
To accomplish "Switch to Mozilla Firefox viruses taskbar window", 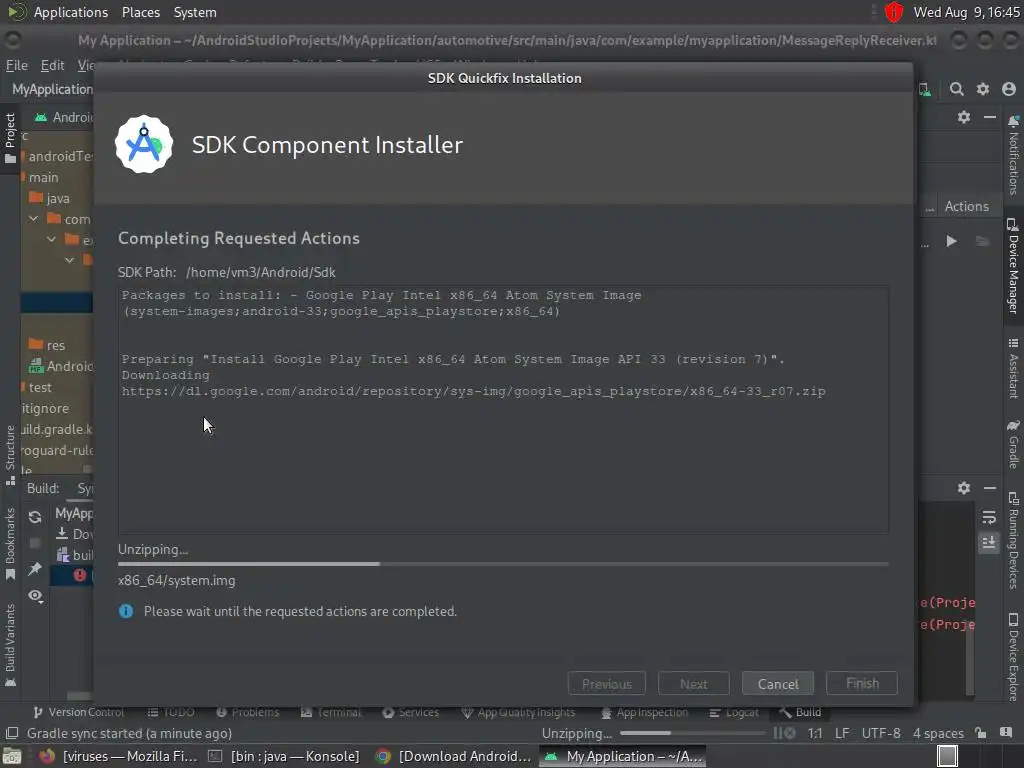I will tap(118, 756).
